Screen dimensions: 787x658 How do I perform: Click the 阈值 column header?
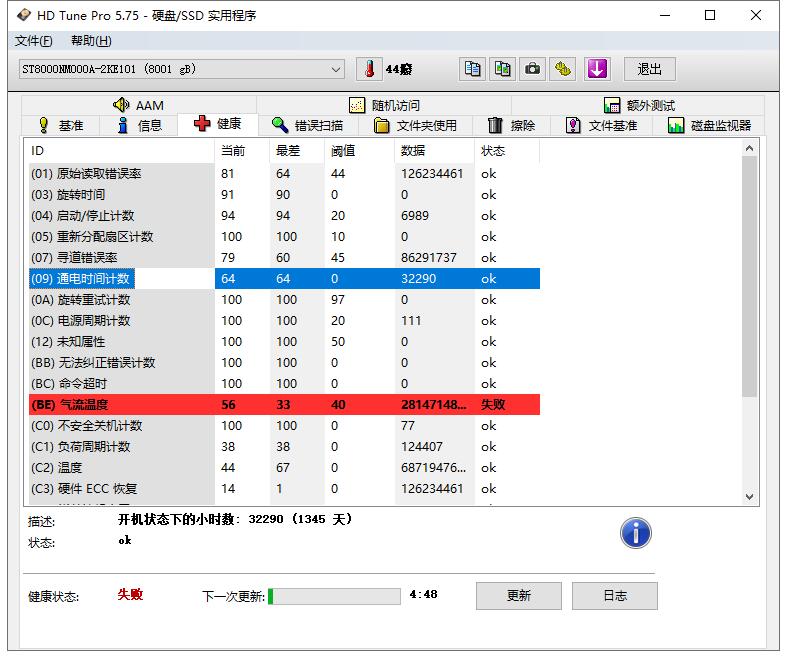click(x=359, y=151)
